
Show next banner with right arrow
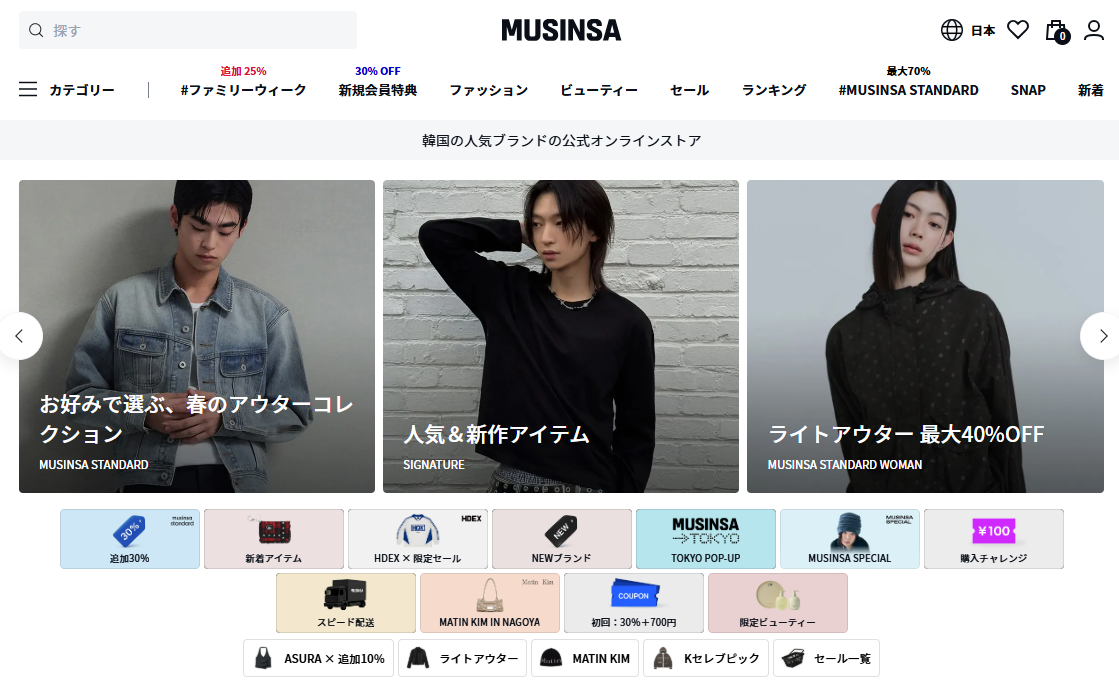pyautogui.click(x=1103, y=336)
